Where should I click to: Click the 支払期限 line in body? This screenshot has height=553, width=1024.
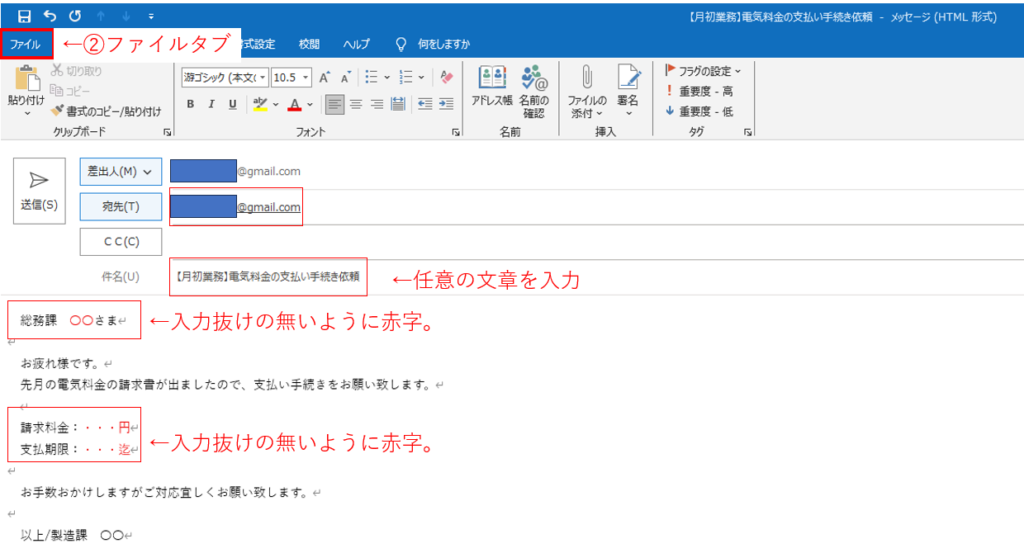(79, 449)
